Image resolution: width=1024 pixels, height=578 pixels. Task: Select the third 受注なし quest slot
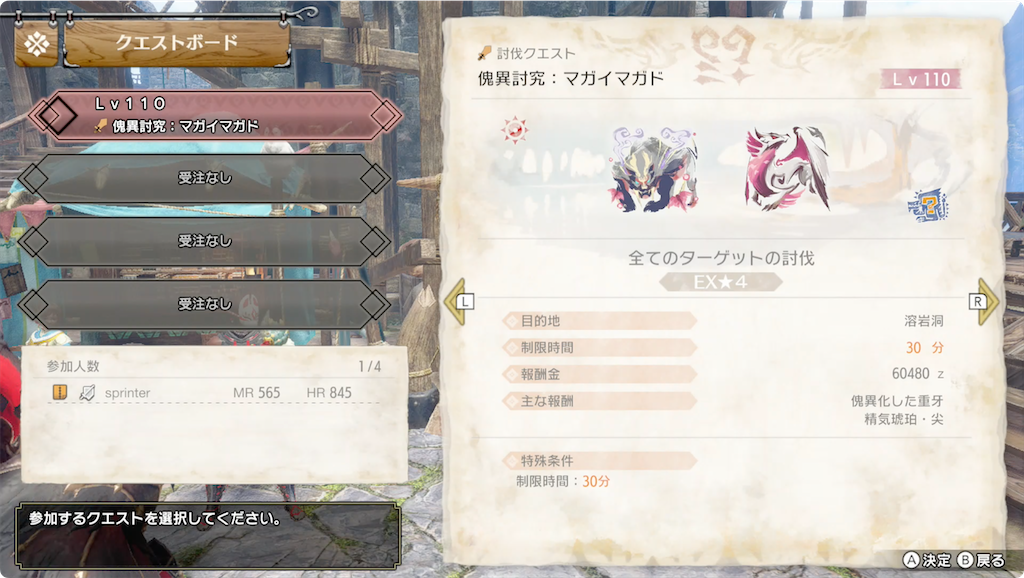(204, 304)
